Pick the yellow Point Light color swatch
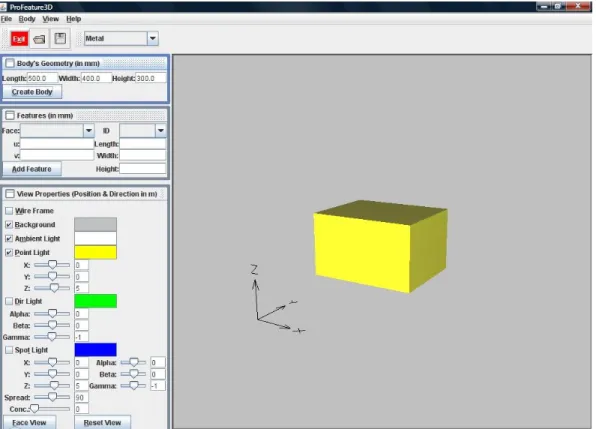596x429 pixels. [95, 252]
